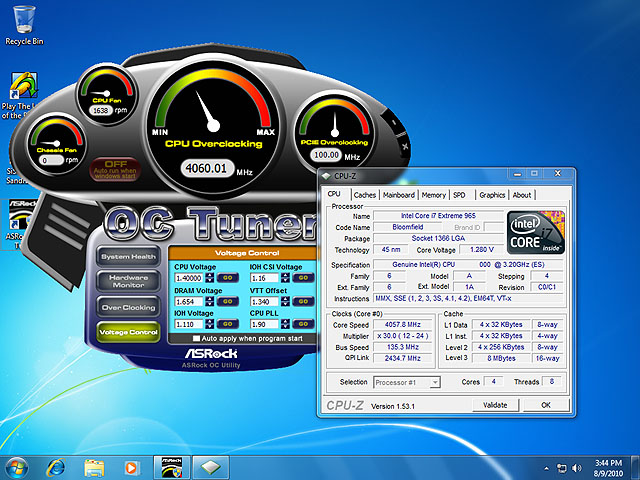The height and width of the screenshot is (480, 640).
Task: Switch to ASRock OC Tuner taskbar item
Action: coord(172,468)
